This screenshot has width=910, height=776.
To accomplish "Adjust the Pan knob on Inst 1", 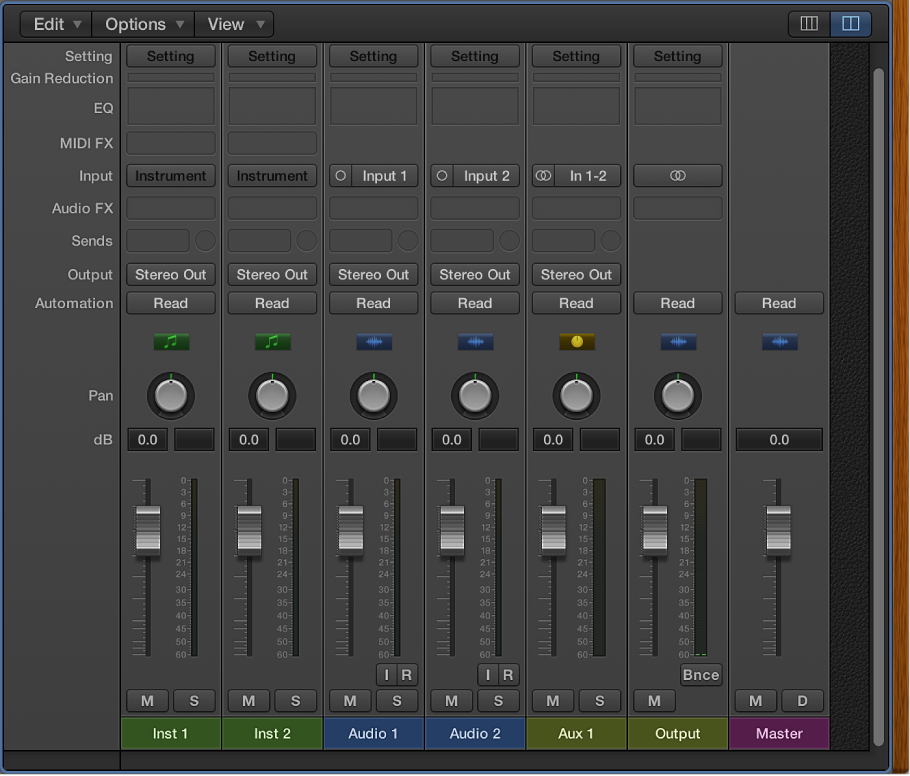I will click(170, 394).
